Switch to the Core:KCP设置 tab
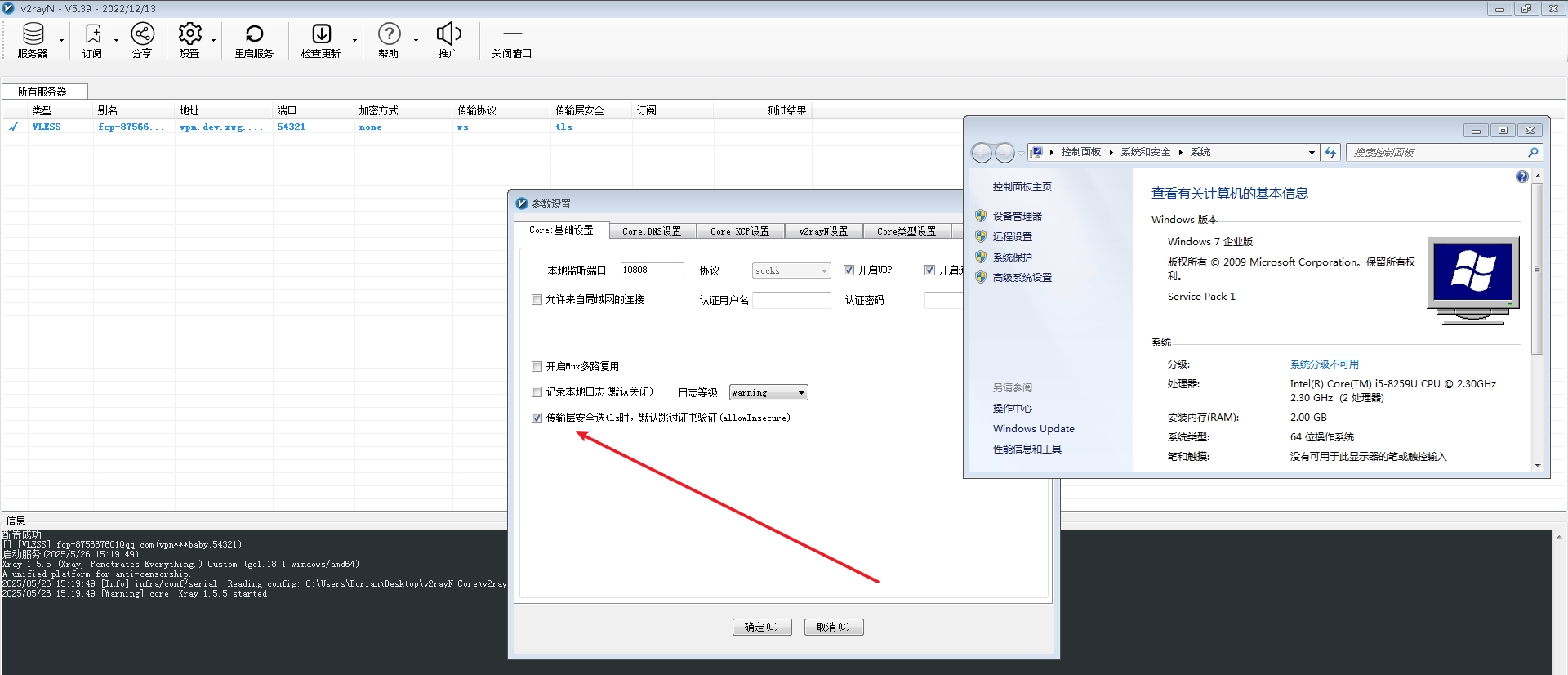1568x675 pixels. 740,231
